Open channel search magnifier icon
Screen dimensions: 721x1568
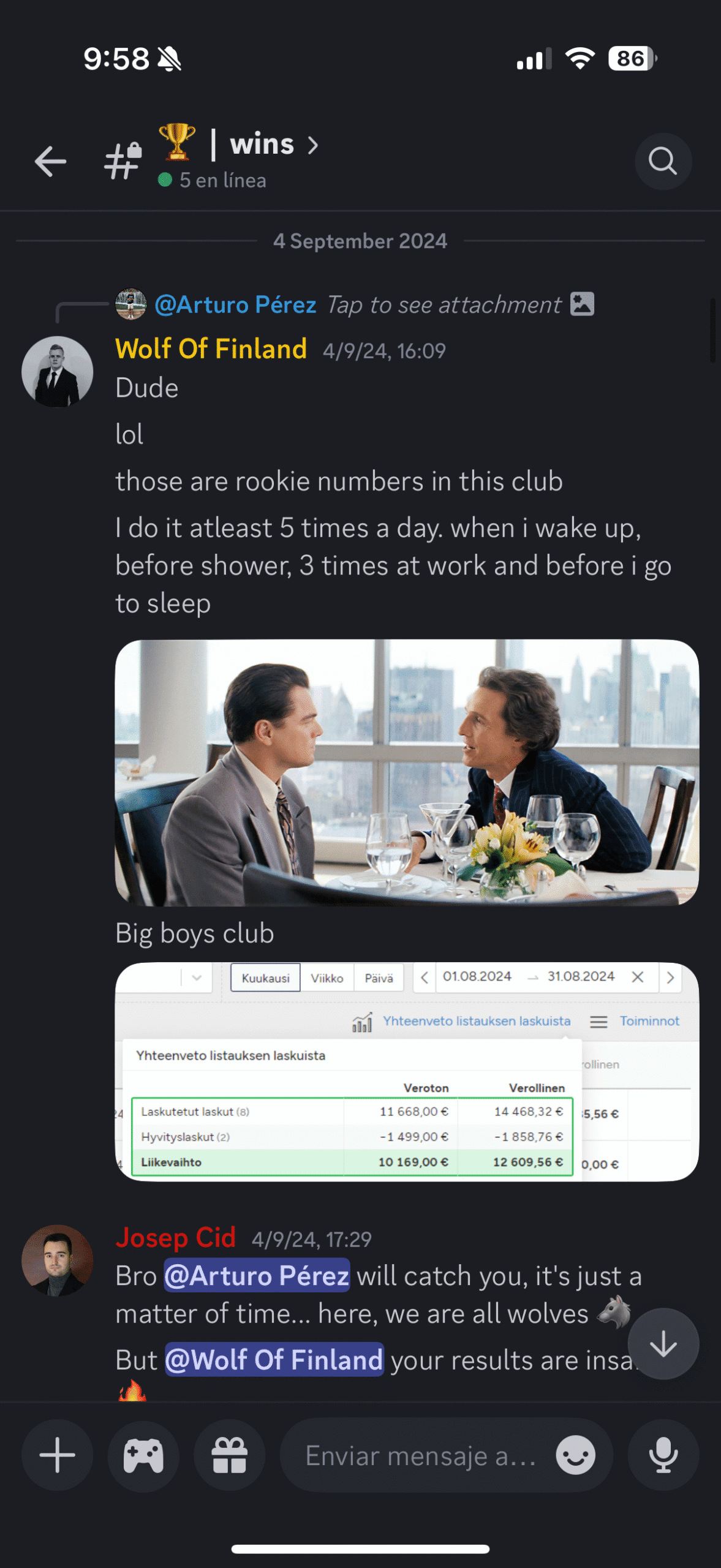tap(663, 162)
